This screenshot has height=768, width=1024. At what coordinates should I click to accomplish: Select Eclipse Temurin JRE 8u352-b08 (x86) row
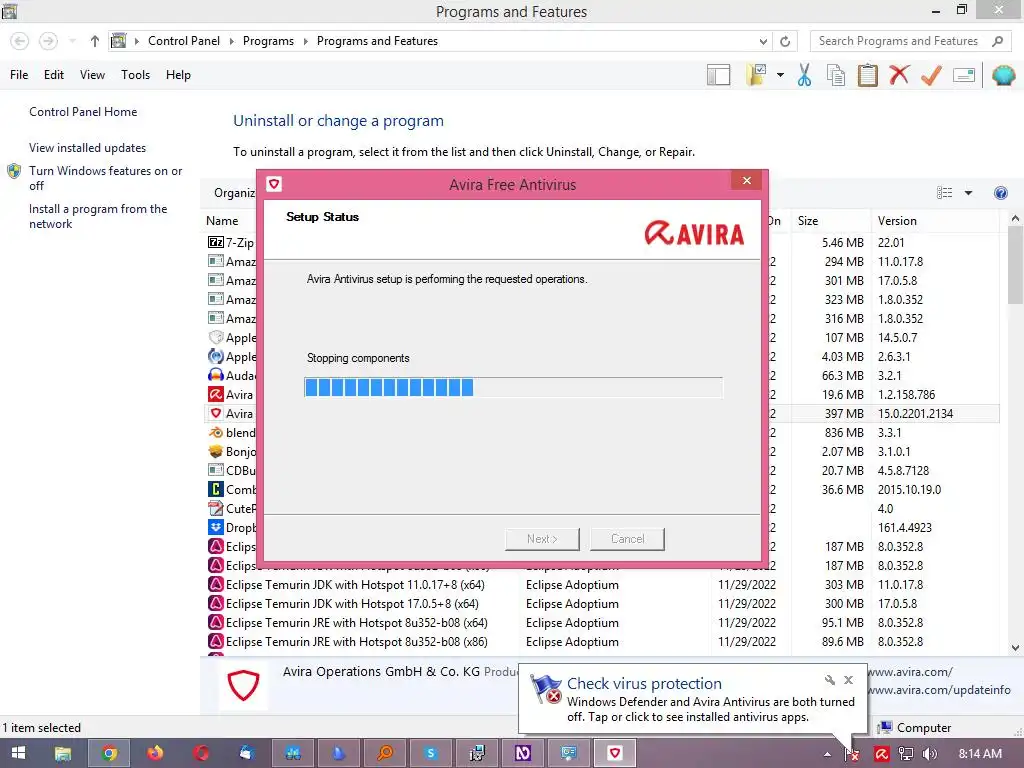pos(601,641)
